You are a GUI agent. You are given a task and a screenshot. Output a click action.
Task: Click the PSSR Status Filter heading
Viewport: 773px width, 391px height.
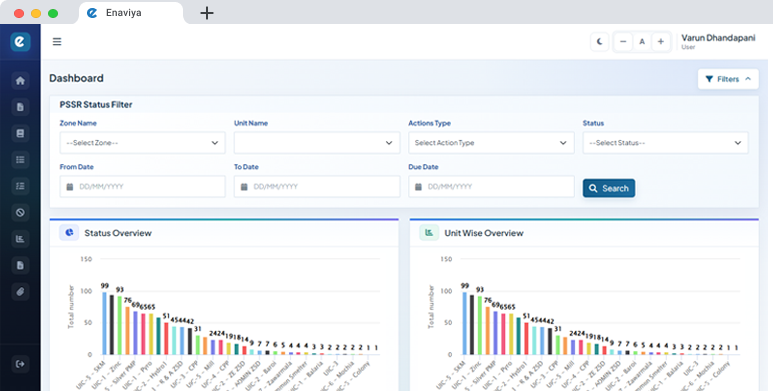pyautogui.click(x=96, y=105)
